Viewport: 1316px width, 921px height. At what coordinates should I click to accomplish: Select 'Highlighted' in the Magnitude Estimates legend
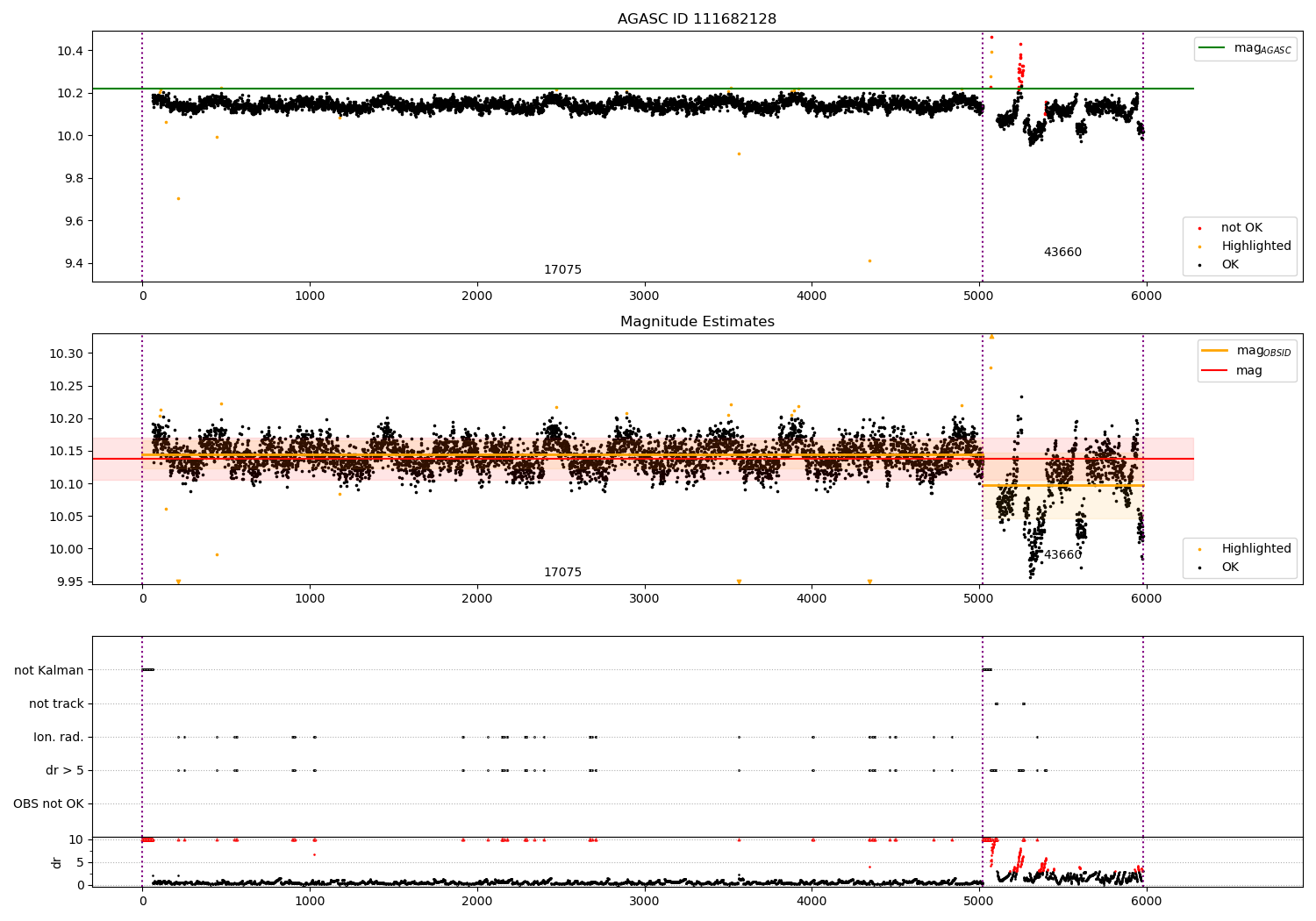(1256, 549)
